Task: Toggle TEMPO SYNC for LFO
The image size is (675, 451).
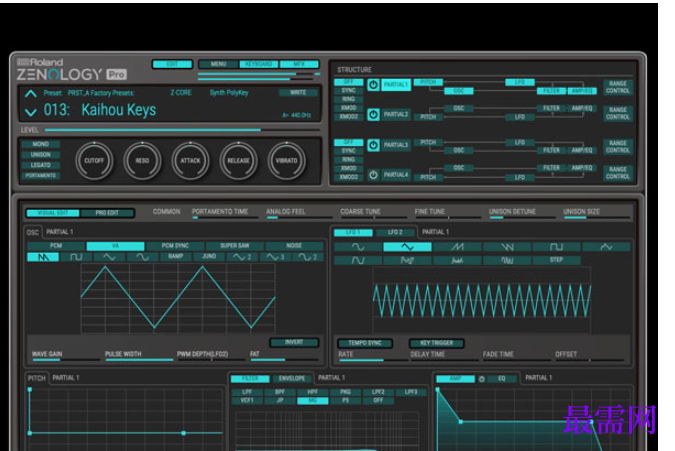Action: [x=365, y=343]
